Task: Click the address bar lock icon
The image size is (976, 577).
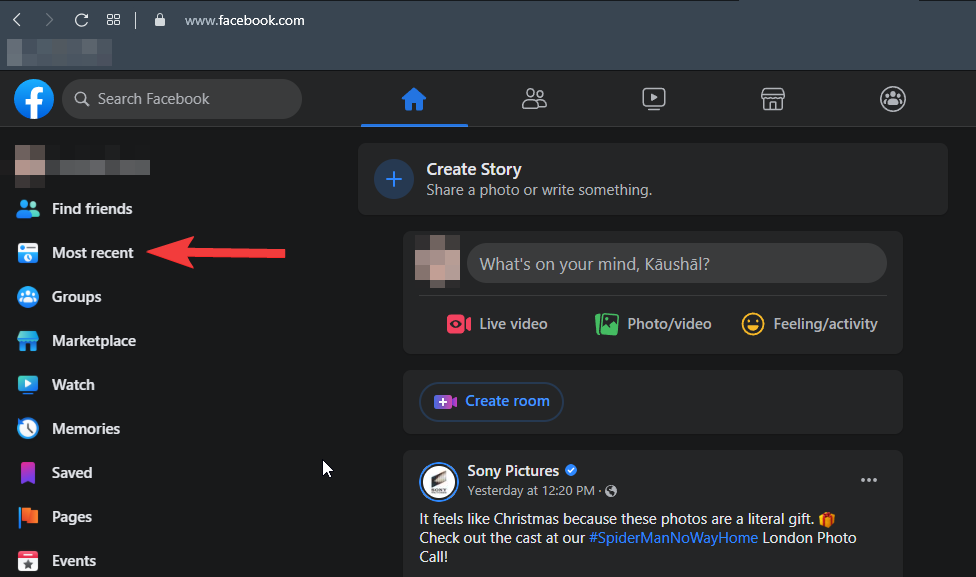Action: (160, 20)
